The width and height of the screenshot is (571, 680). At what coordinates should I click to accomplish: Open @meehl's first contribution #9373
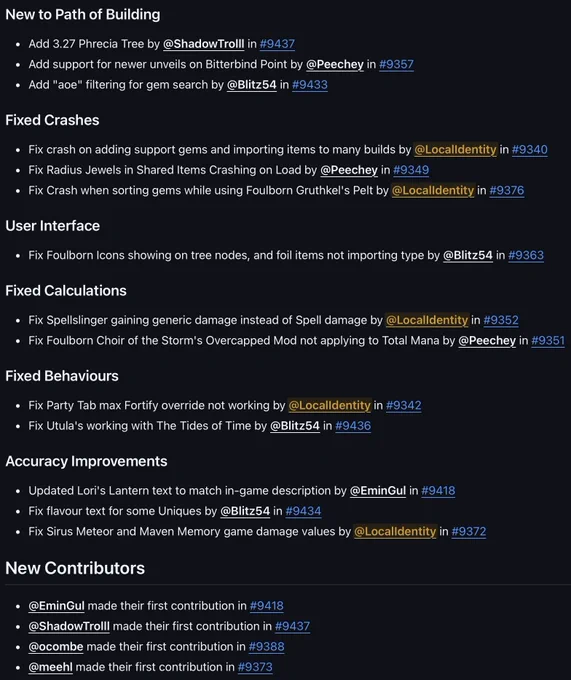point(255,667)
